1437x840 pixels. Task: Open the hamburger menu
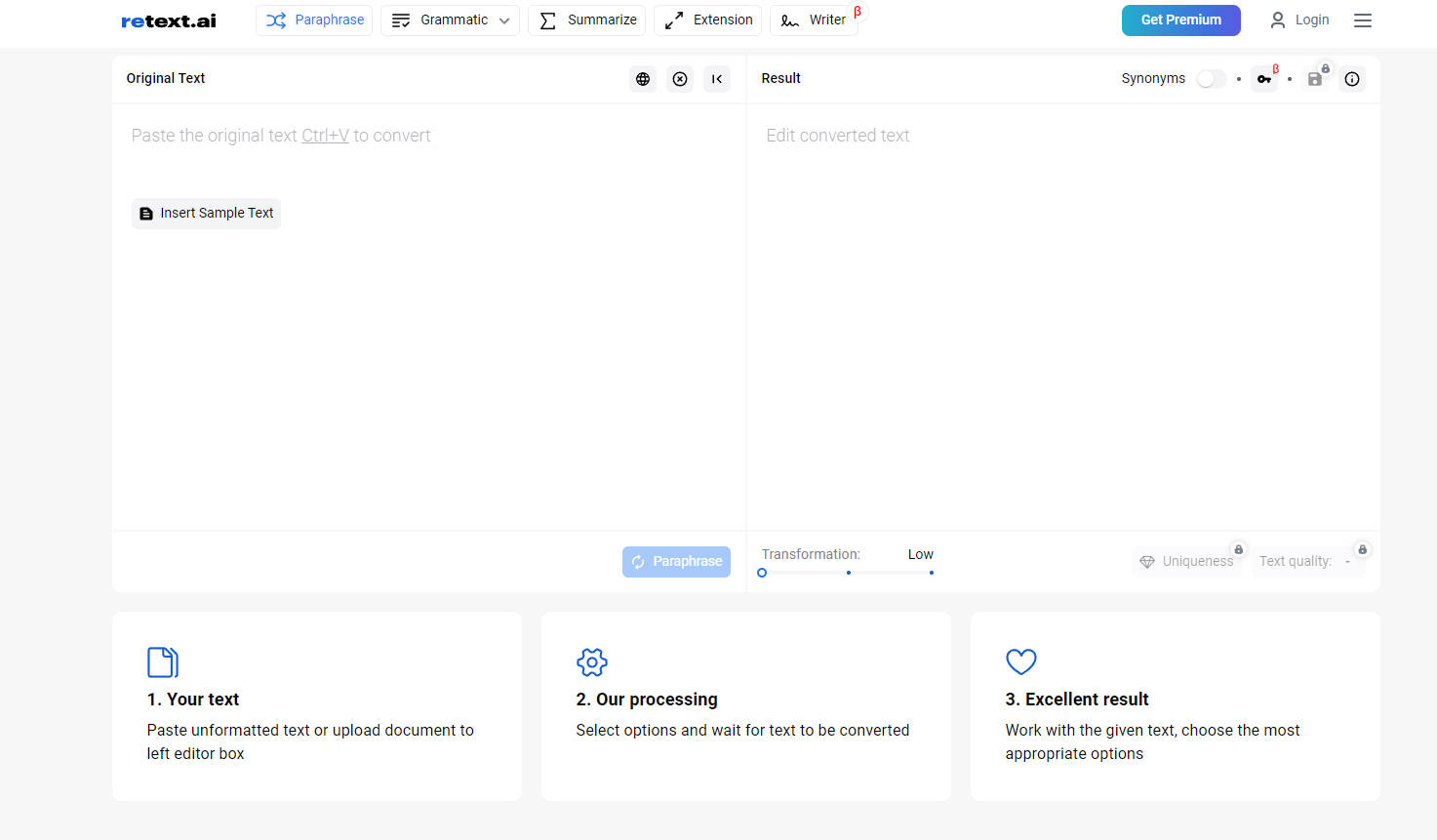pyautogui.click(x=1363, y=20)
